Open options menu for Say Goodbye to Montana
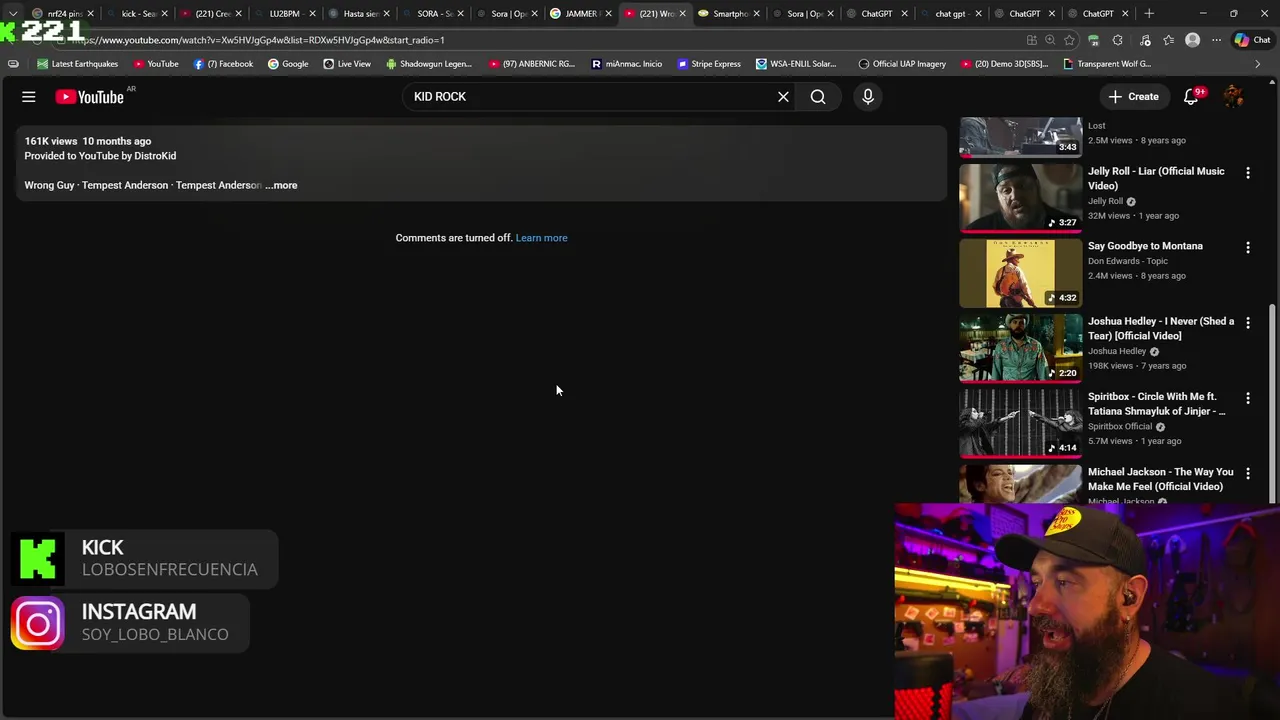 1247,248
